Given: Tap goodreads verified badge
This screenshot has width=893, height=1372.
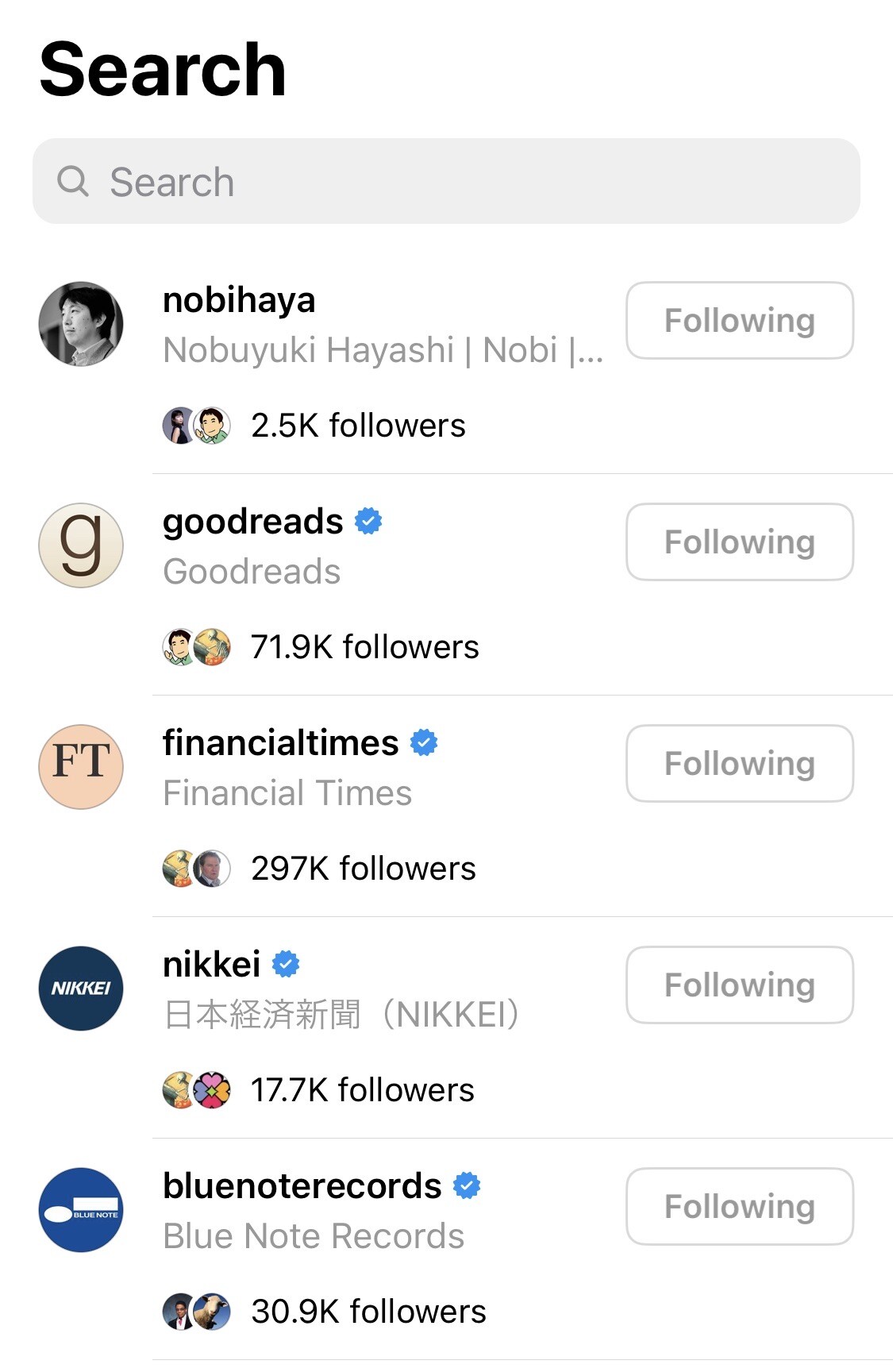Looking at the screenshot, I should coord(368,522).
